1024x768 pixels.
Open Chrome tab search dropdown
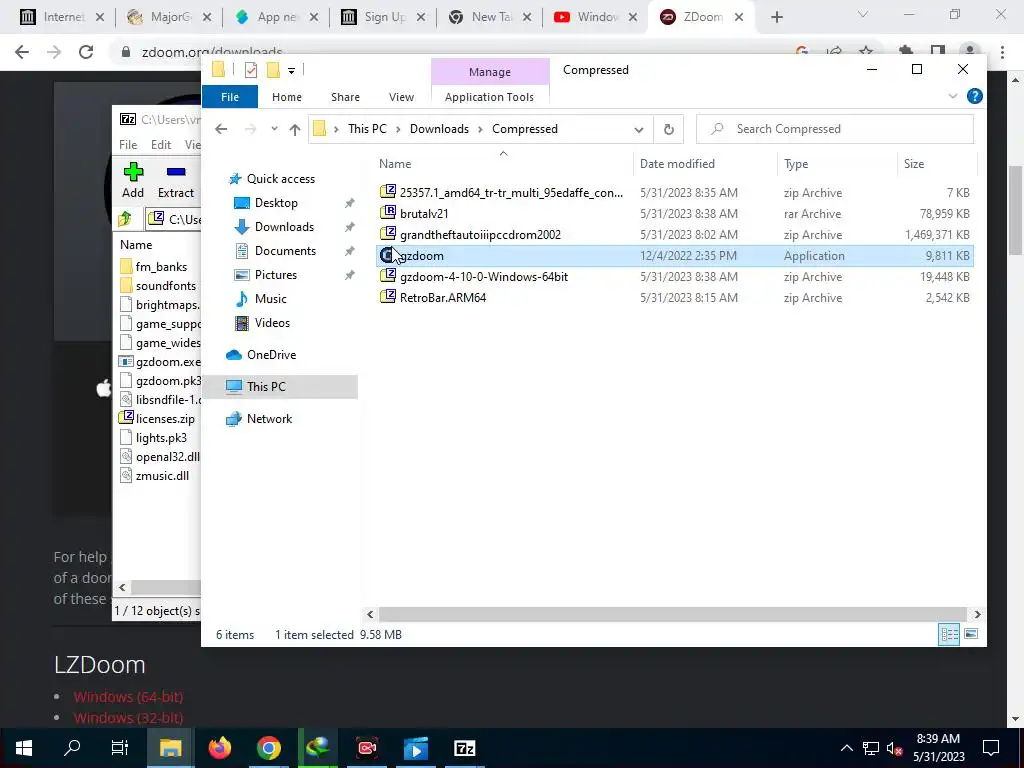[863, 14]
